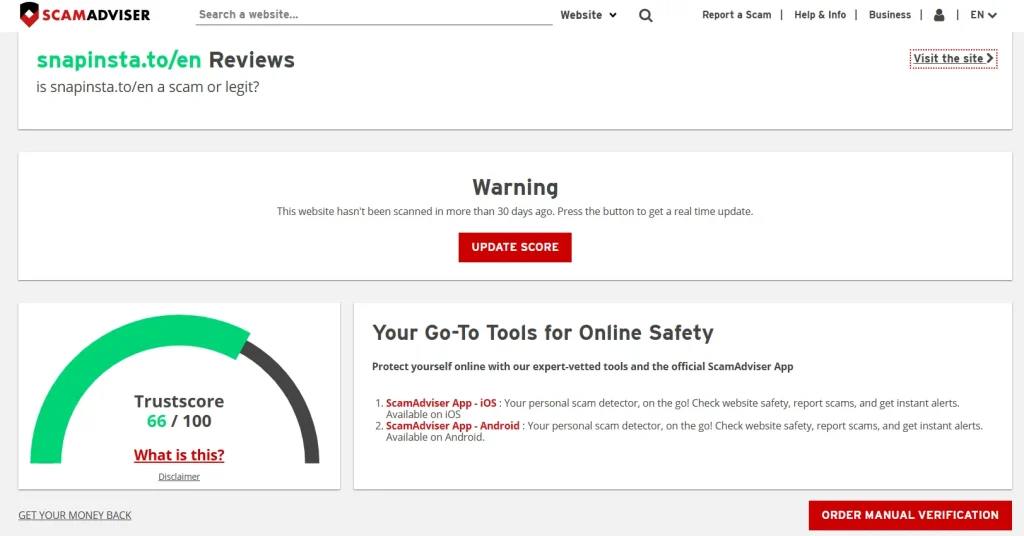
Task: Click the UPDATE SCORE button
Action: point(515,247)
